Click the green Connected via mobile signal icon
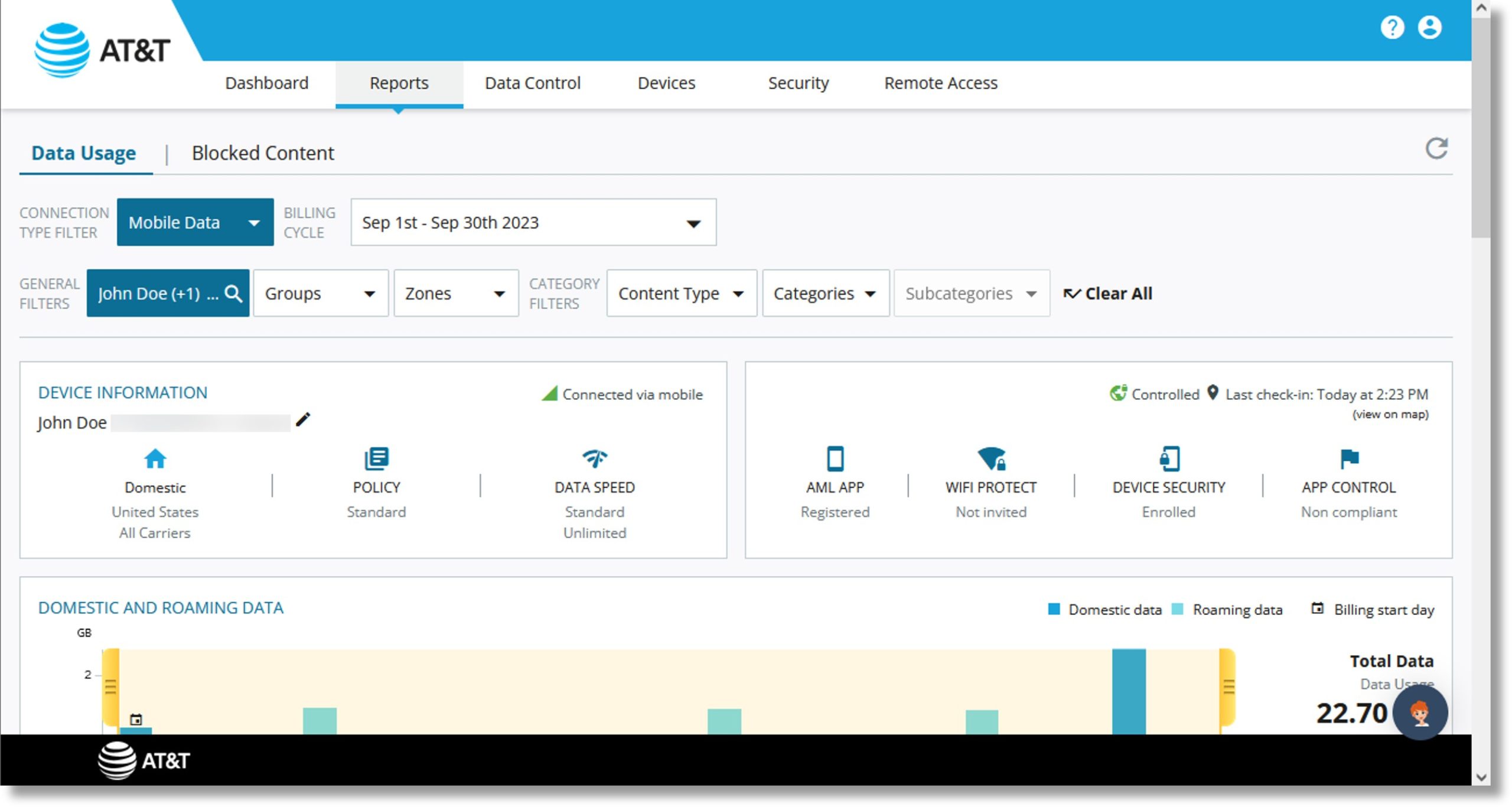The image size is (1512, 807). [549, 393]
